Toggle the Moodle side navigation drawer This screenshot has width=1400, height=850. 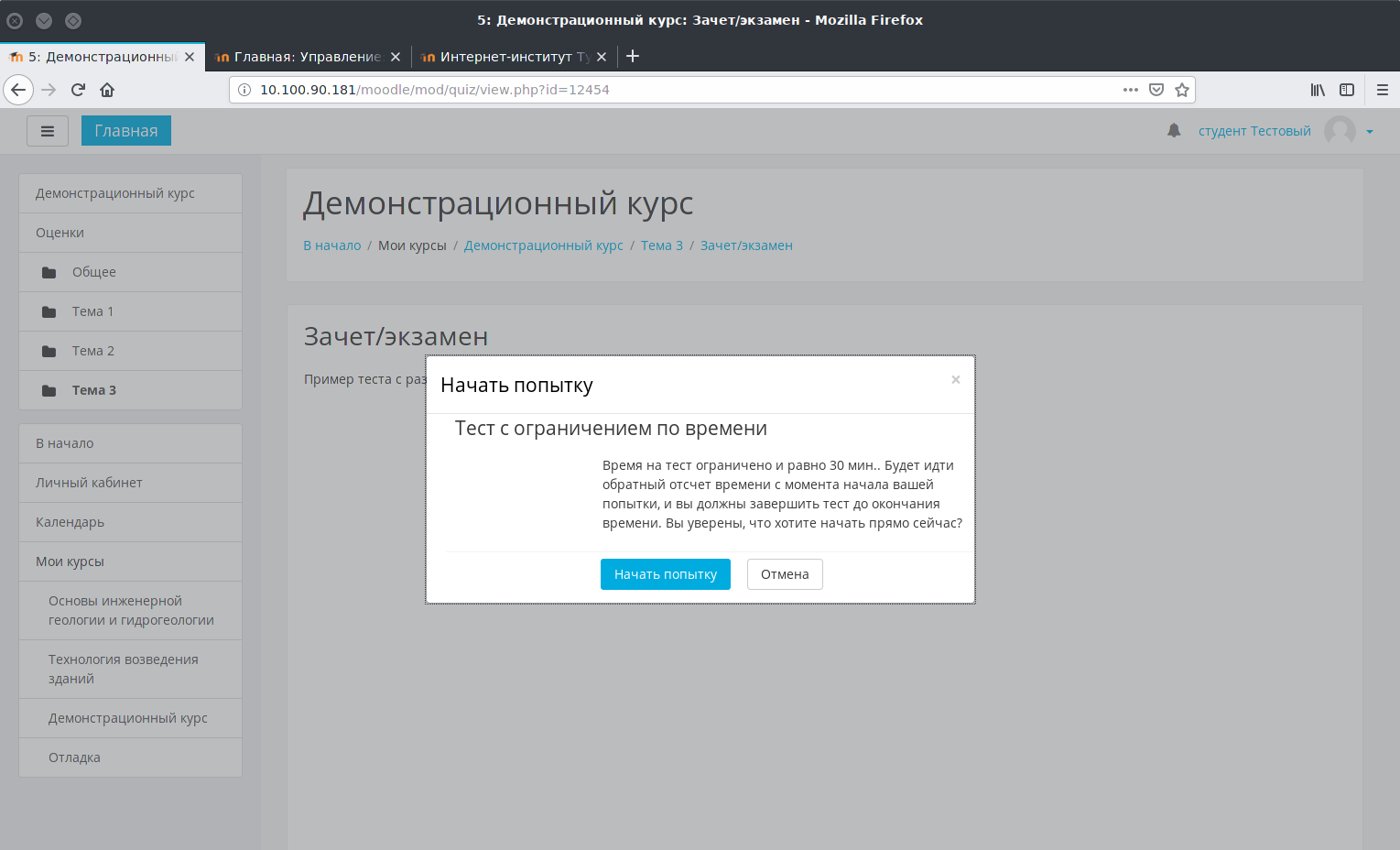coord(48,131)
